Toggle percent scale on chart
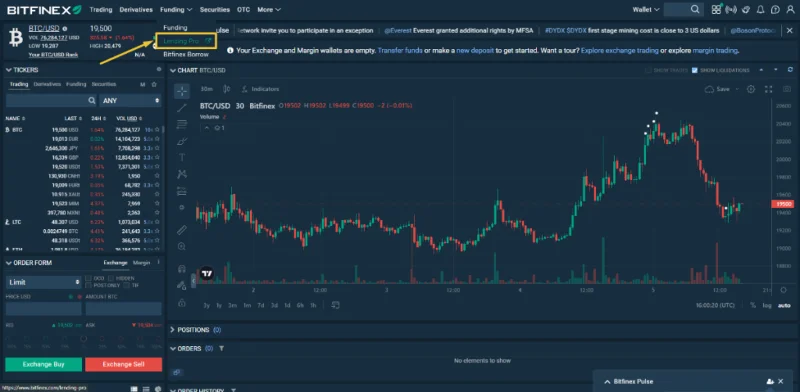Screen dimensions: 800x392 tap(753, 305)
